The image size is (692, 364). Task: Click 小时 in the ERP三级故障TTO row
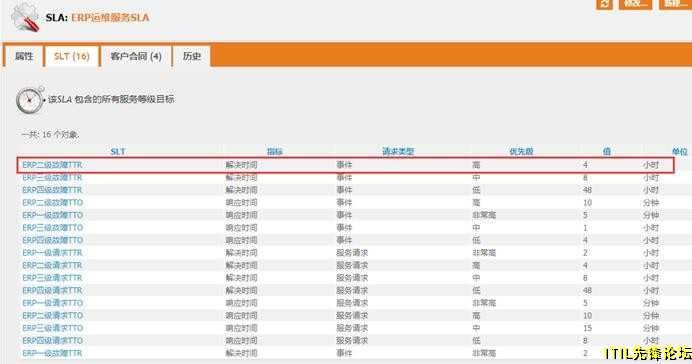(651, 228)
